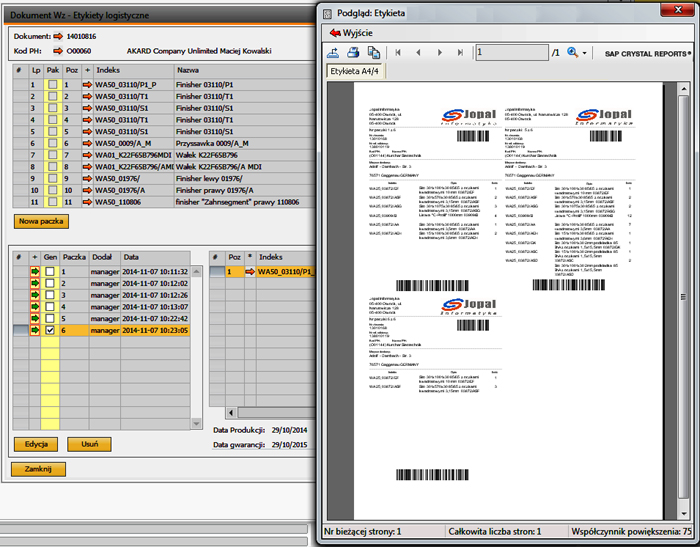Open link arrow for WA50_03110/P1_P row
This screenshot has width=700, height=547.
pyautogui.click(x=87, y=84)
